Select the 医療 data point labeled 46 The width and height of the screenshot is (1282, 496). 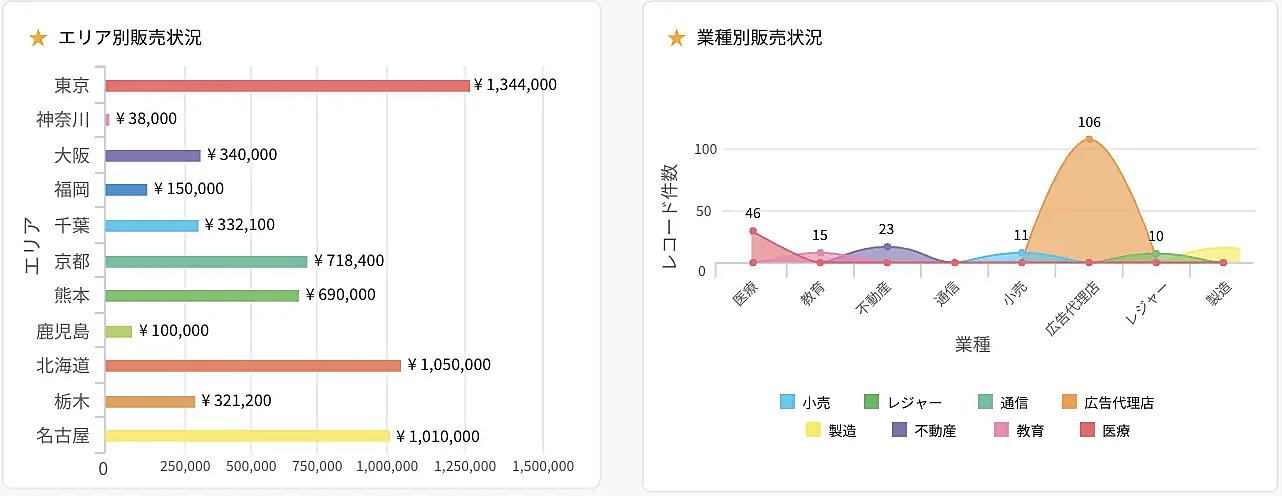(753, 231)
